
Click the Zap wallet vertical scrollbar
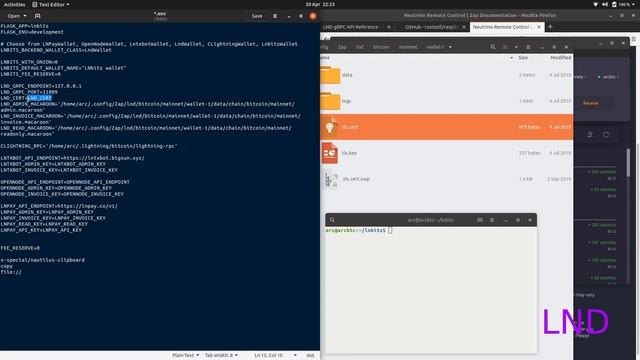(628, 162)
